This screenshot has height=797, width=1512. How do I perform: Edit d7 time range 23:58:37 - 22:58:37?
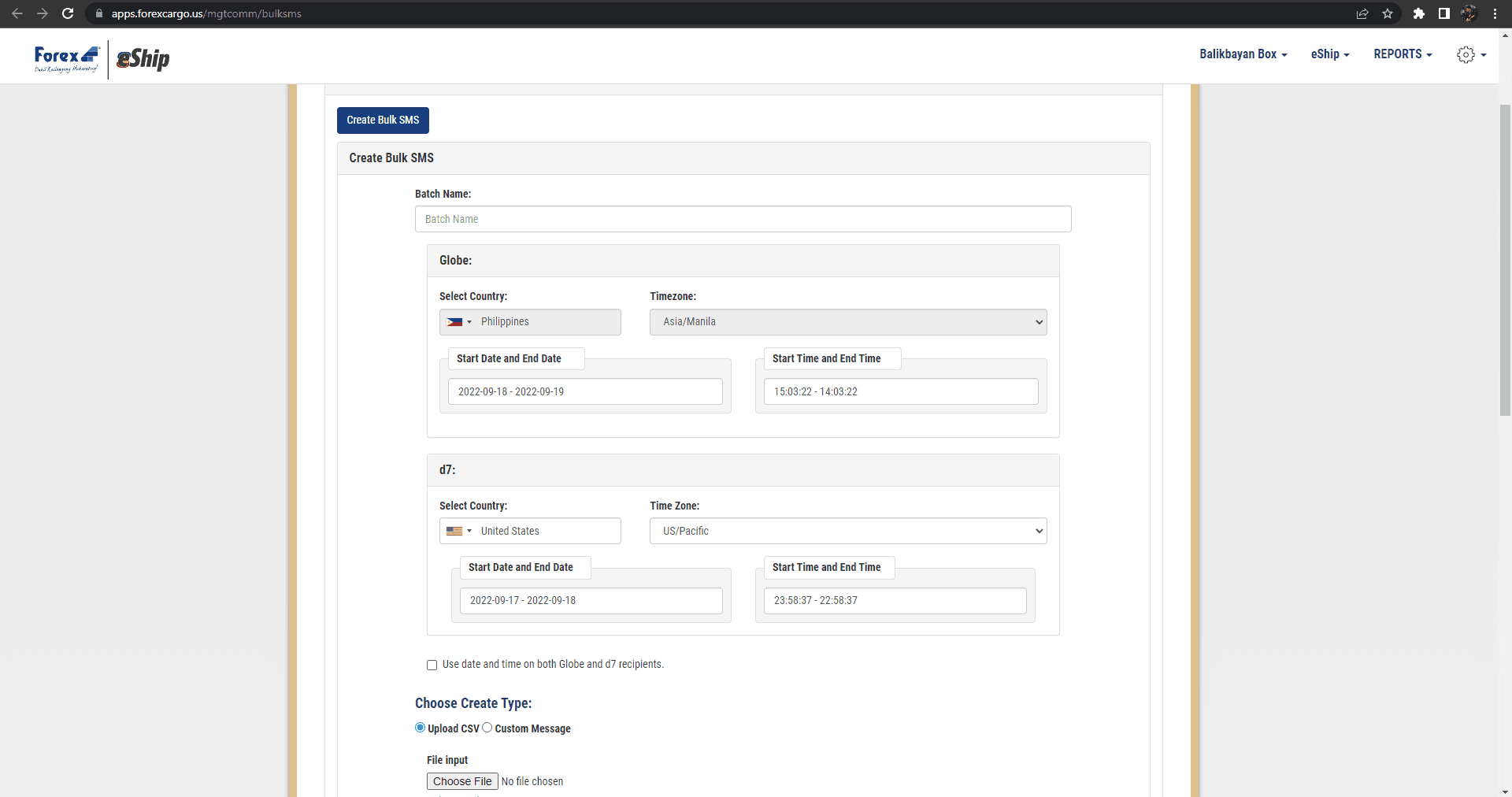tap(895, 601)
